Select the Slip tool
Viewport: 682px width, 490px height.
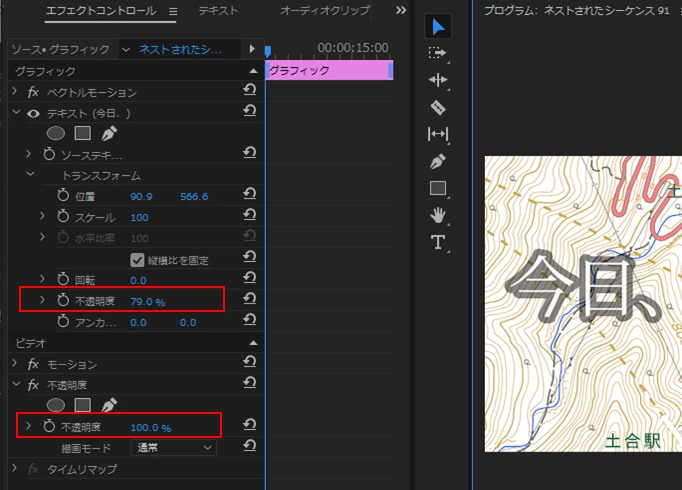tap(438, 134)
